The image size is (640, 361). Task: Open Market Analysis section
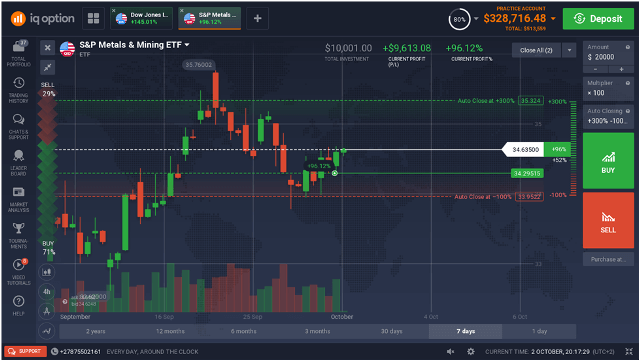coord(18,199)
